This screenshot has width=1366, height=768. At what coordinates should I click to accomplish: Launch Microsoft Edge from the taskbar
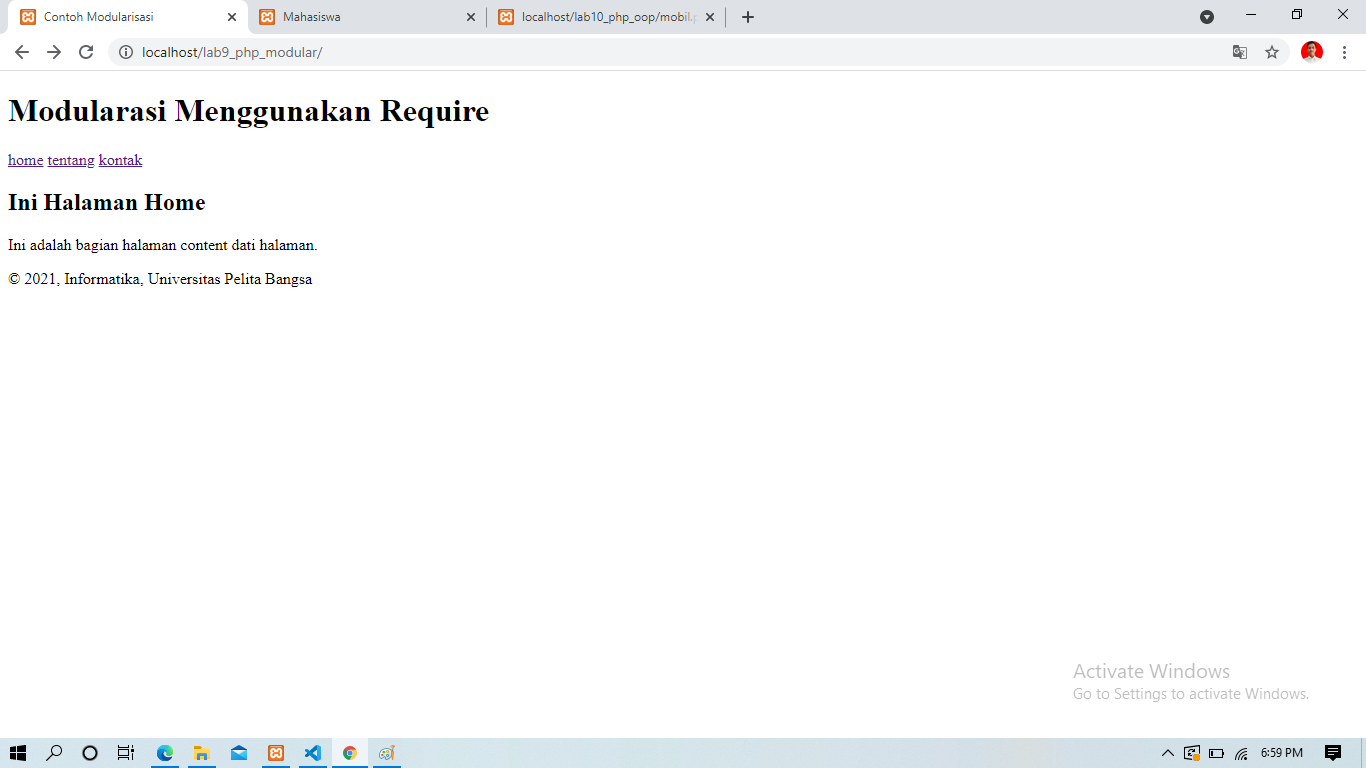[165, 753]
